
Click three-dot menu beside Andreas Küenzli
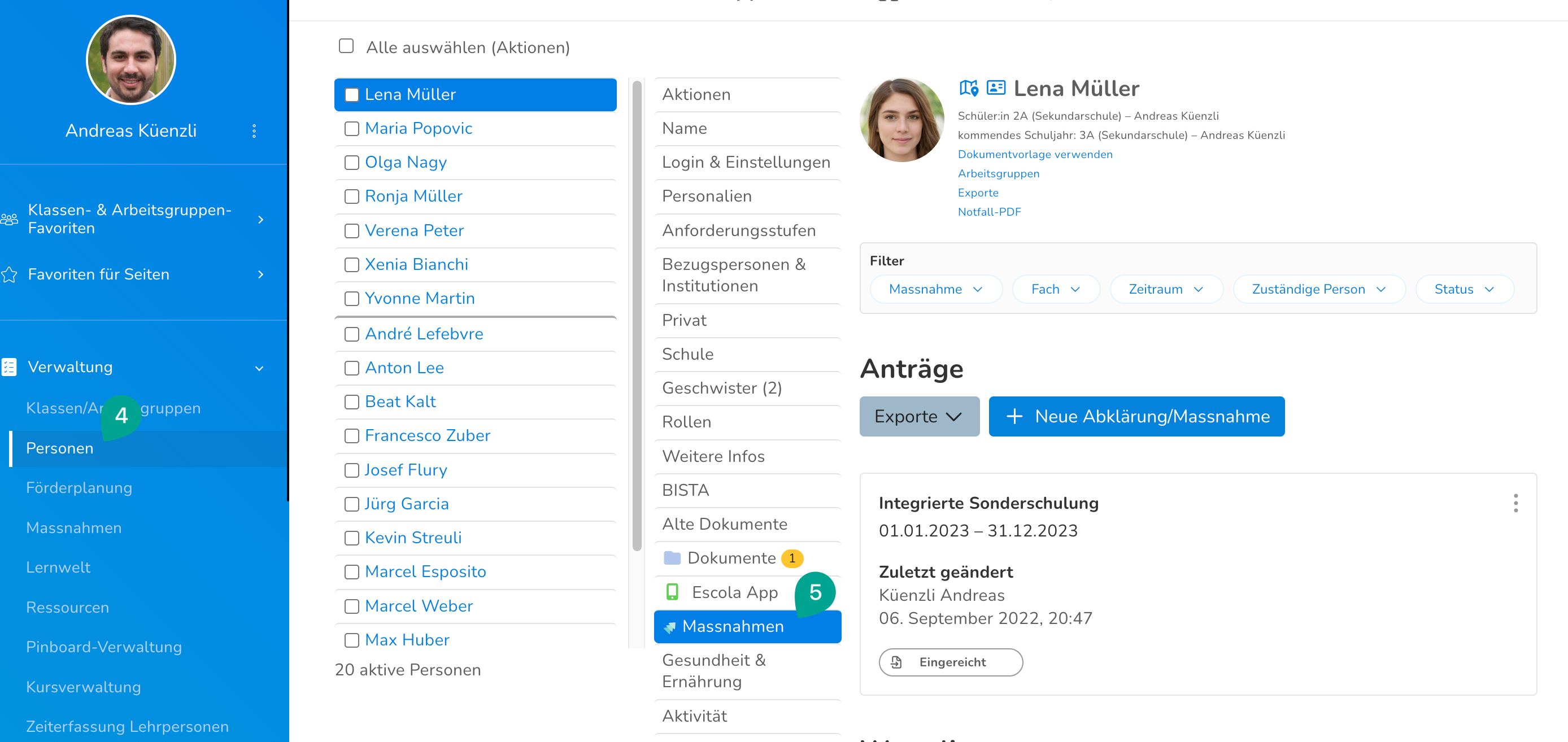pos(254,131)
